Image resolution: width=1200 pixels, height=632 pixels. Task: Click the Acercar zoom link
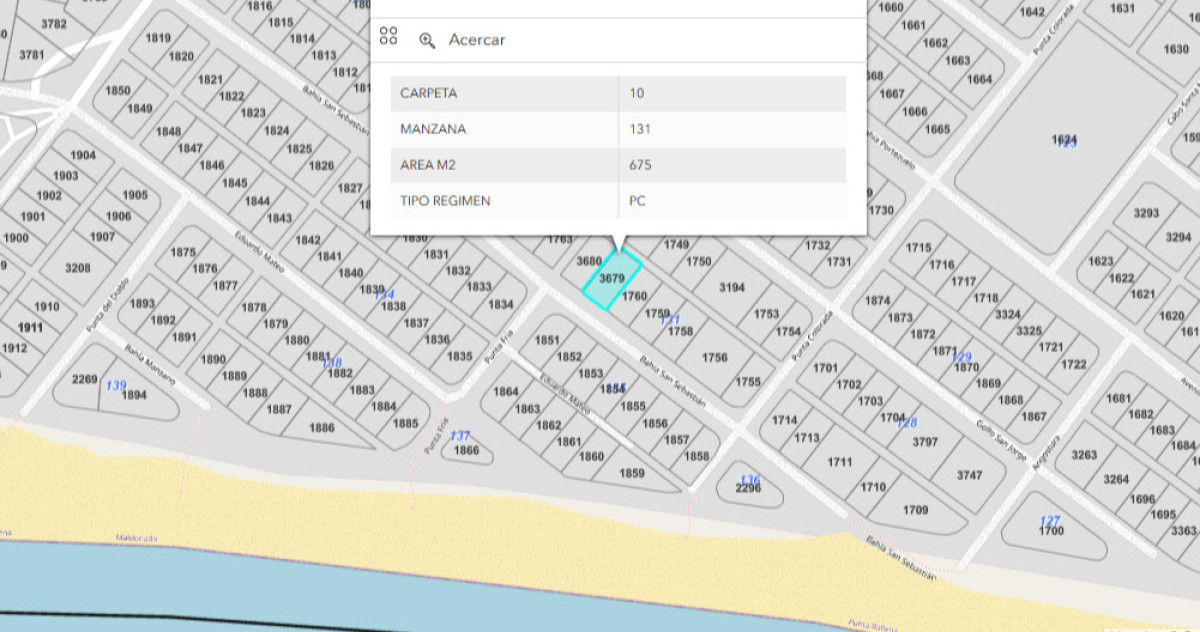click(x=477, y=39)
